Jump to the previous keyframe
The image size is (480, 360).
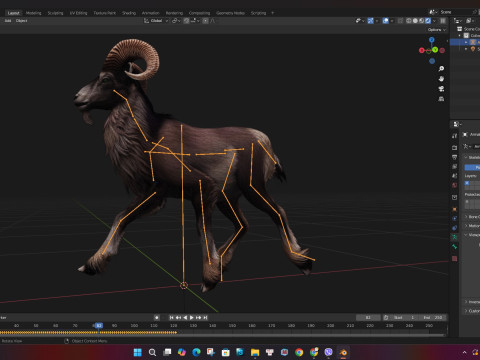(178, 318)
